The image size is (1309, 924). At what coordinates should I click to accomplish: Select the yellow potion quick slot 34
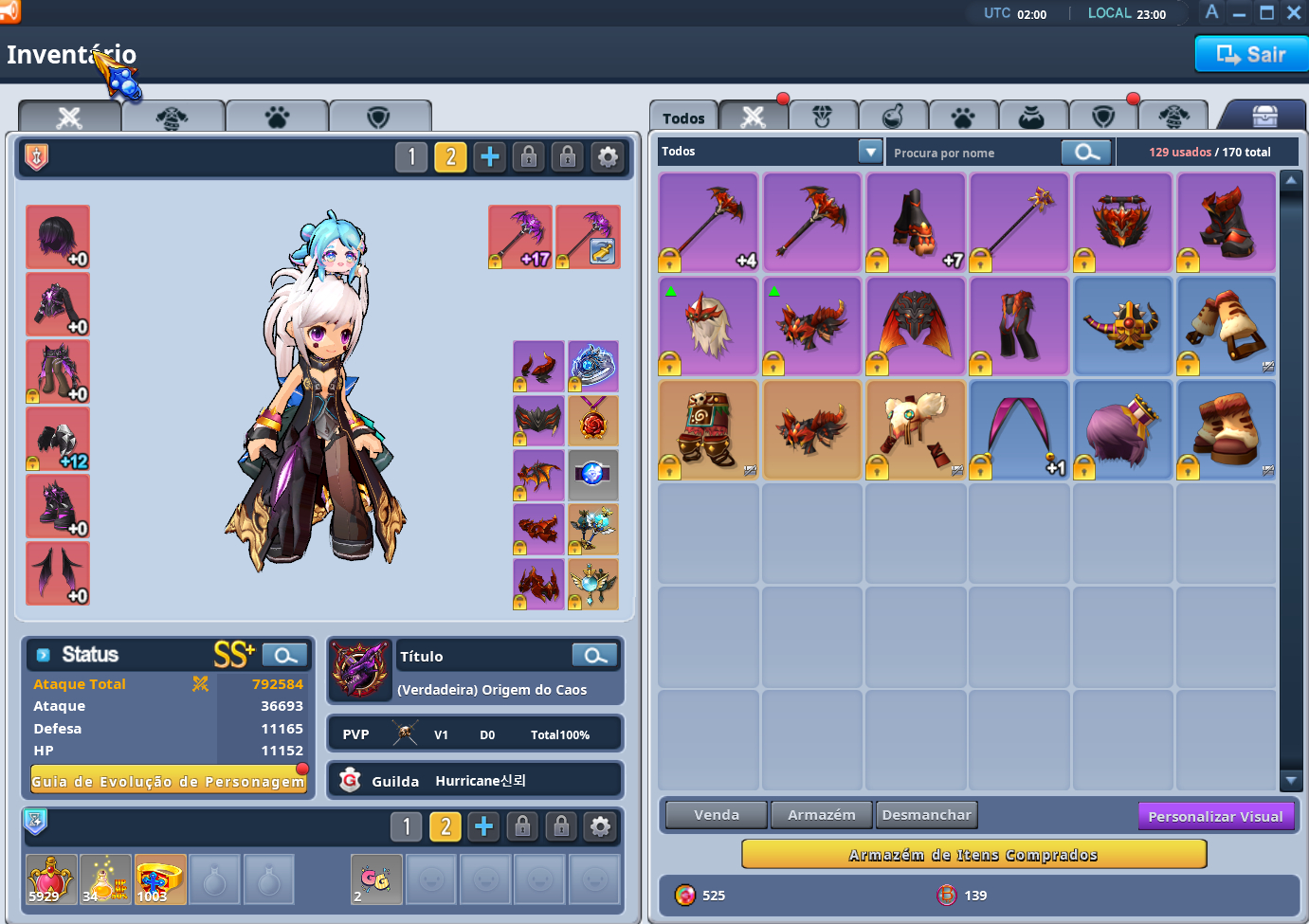click(x=105, y=879)
